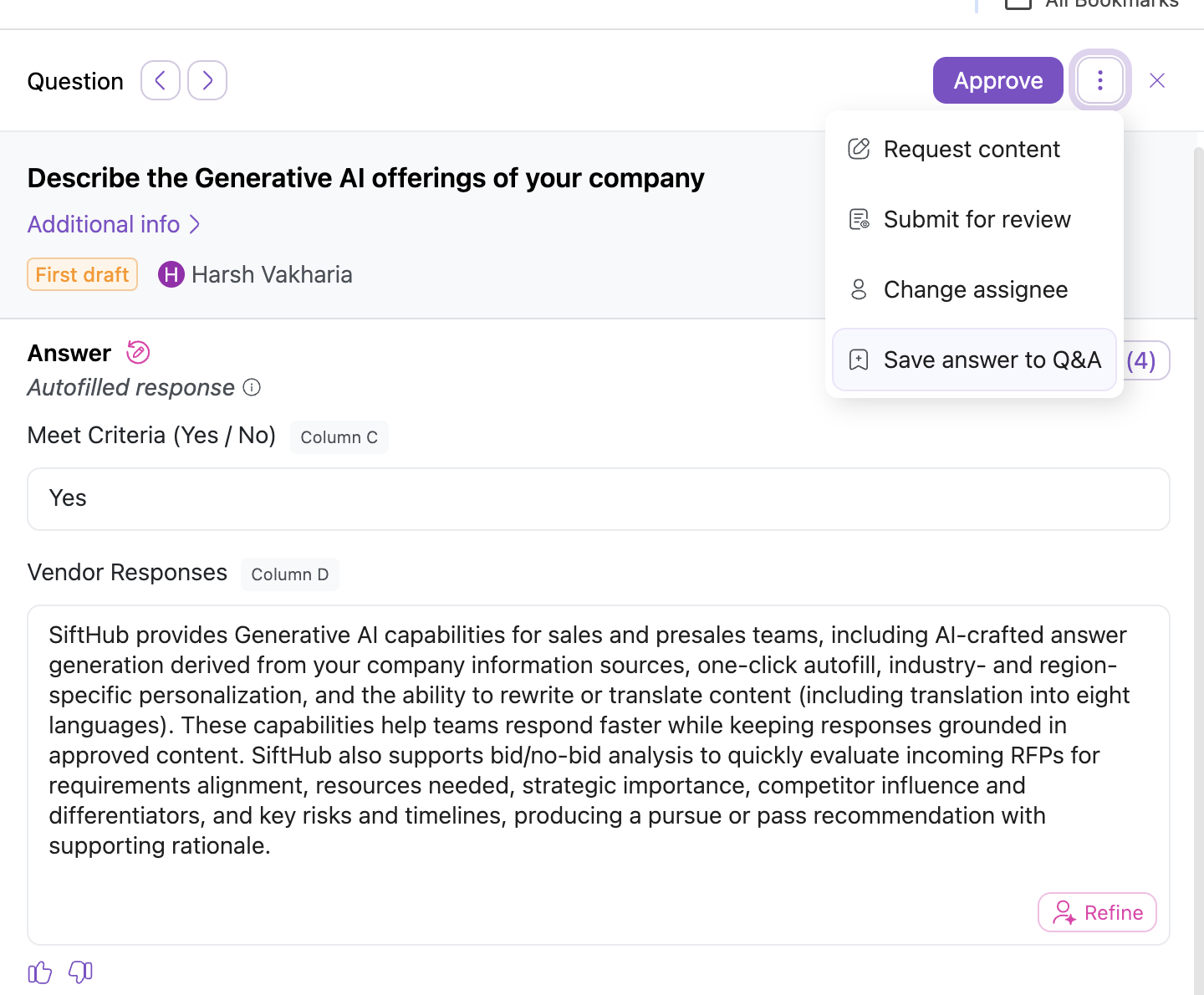Click the Harsh Vakharia avatar icon
Viewport: 1204px width, 995px height.
tap(171, 274)
